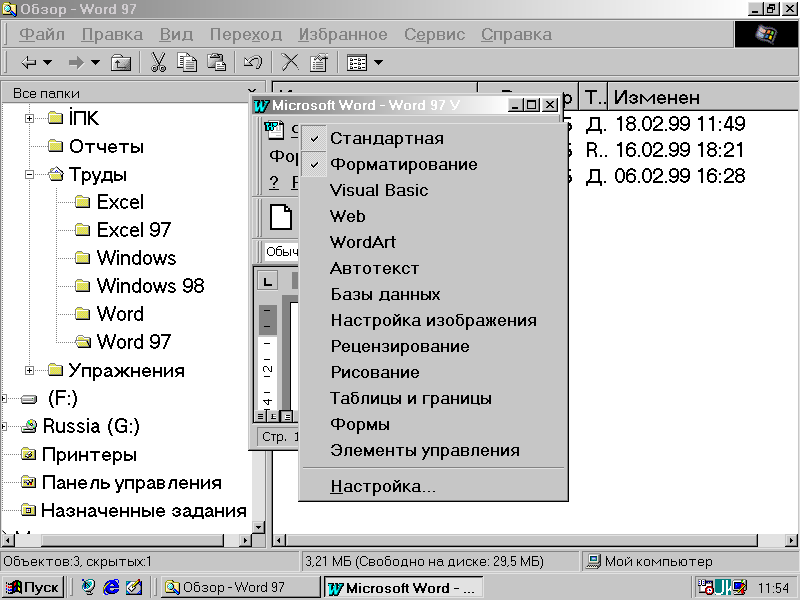Open the Переход menu
The image size is (800, 600).
click(x=245, y=35)
